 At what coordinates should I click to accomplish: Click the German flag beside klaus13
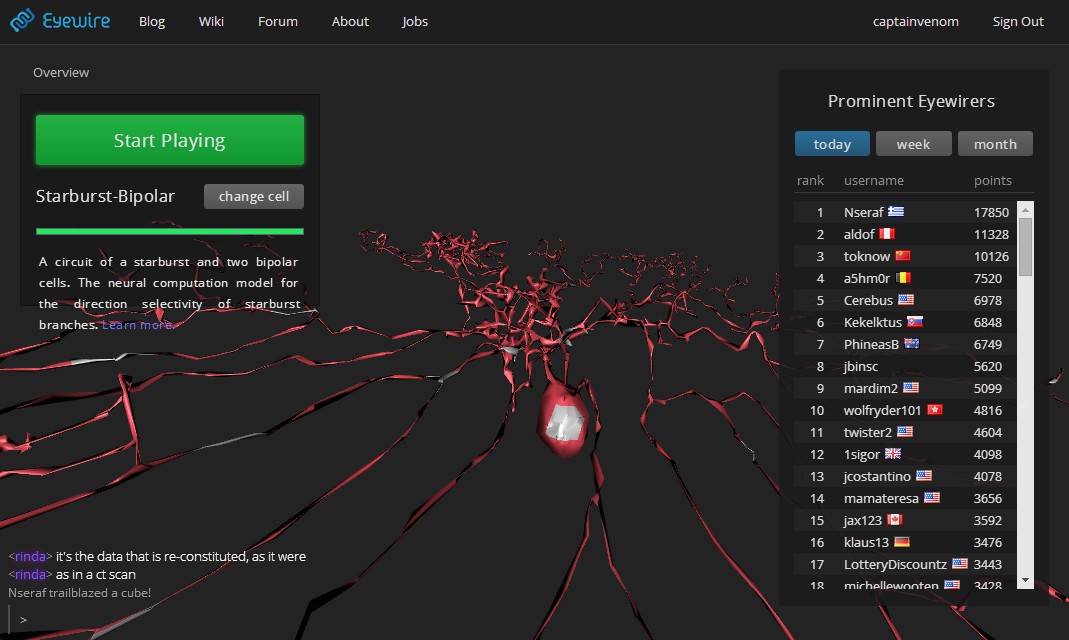click(x=902, y=542)
